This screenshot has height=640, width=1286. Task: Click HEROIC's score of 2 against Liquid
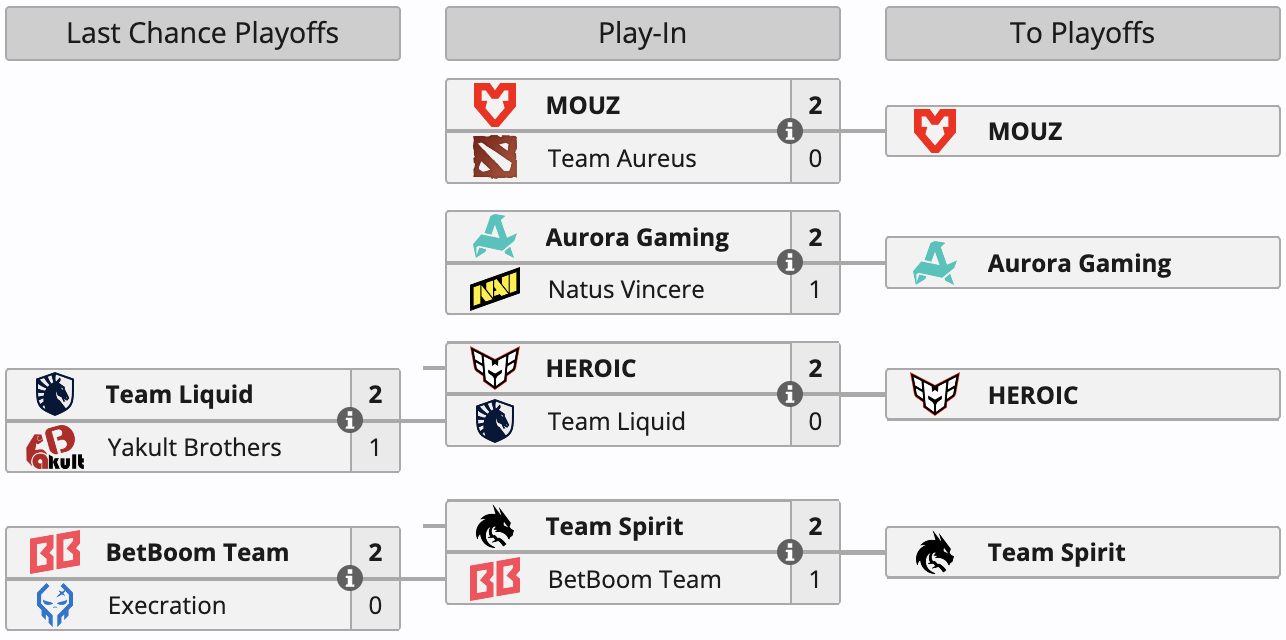pyautogui.click(x=815, y=368)
